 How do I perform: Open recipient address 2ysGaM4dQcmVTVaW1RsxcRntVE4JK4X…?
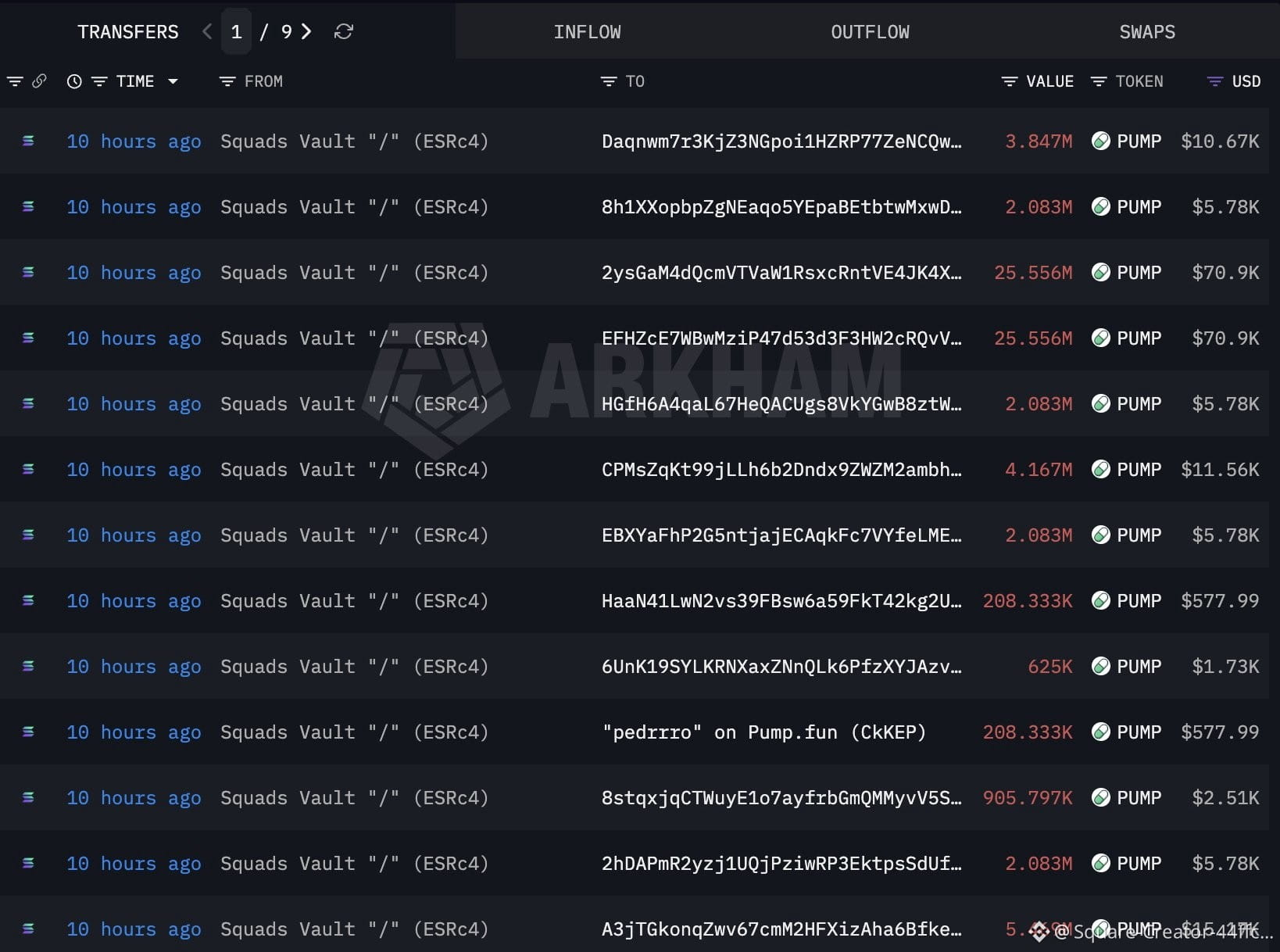[781, 273]
